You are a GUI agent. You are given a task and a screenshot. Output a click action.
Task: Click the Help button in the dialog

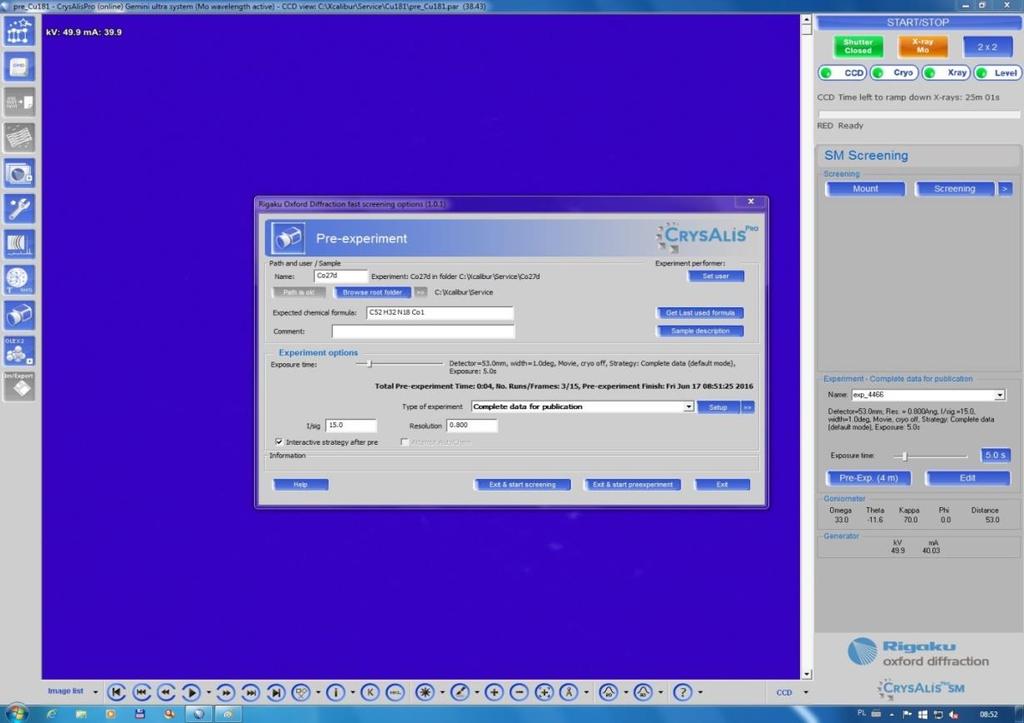tap(300, 485)
